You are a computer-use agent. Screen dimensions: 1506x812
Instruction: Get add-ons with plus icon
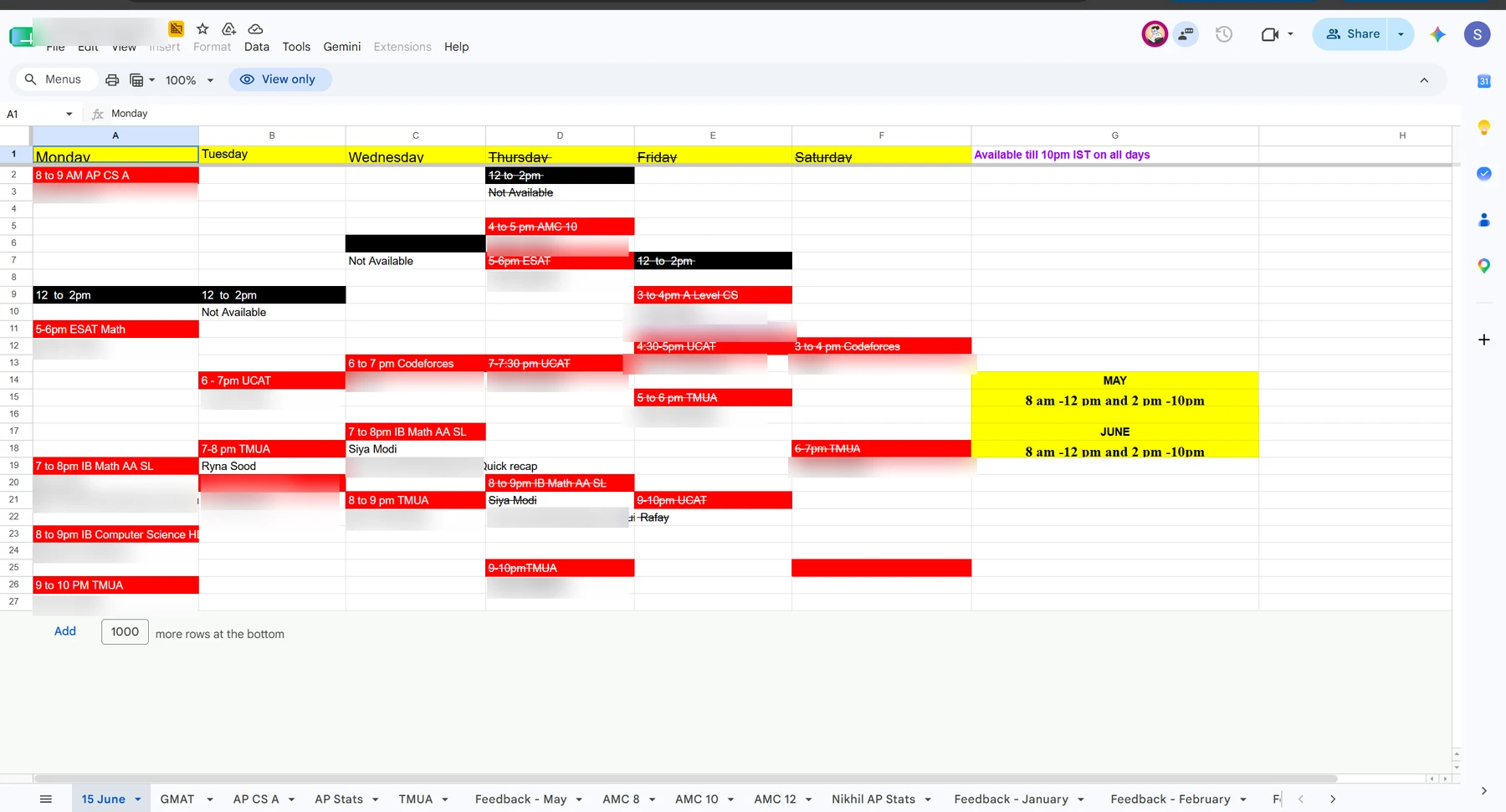tap(1483, 340)
